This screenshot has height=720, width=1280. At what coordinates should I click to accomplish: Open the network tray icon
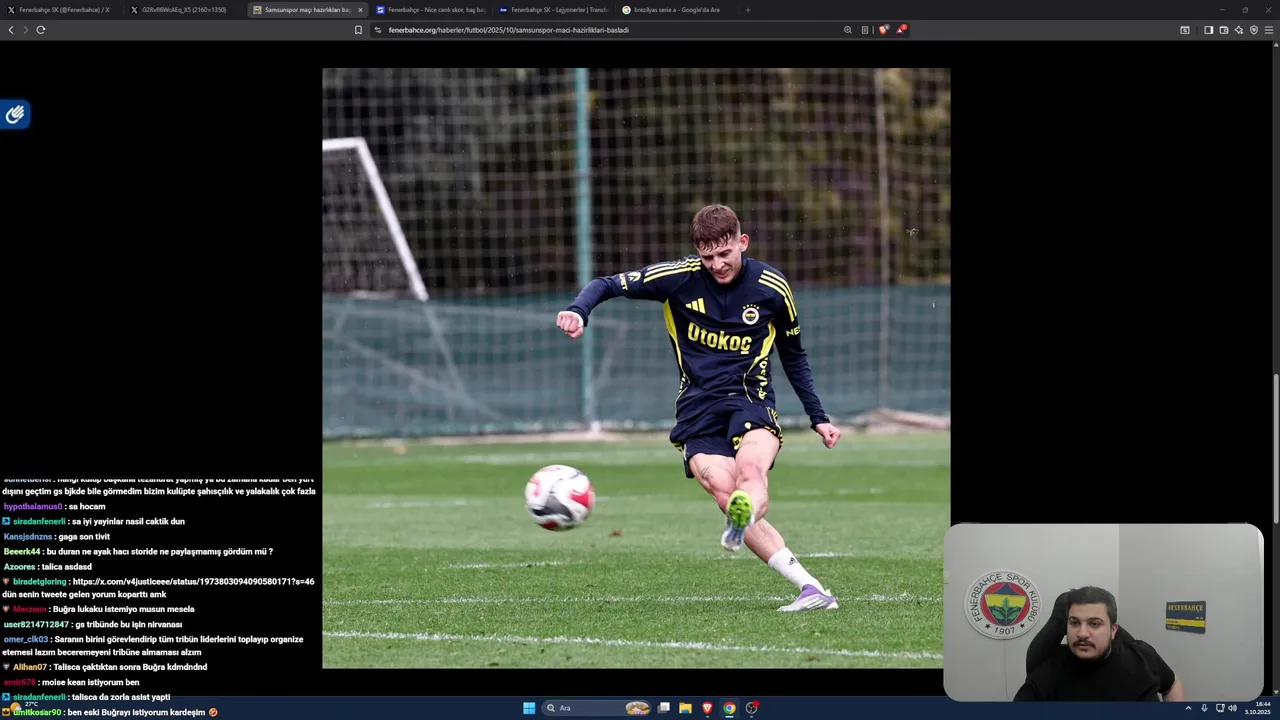click(x=1220, y=708)
